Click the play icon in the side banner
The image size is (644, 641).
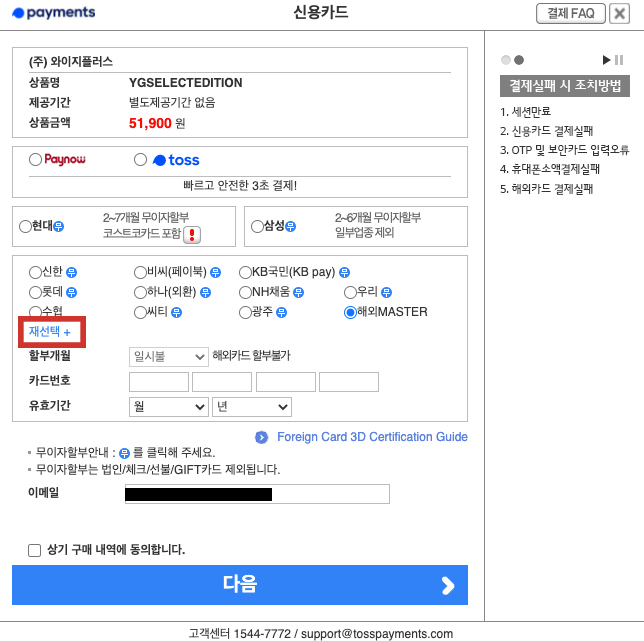tap(606, 60)
